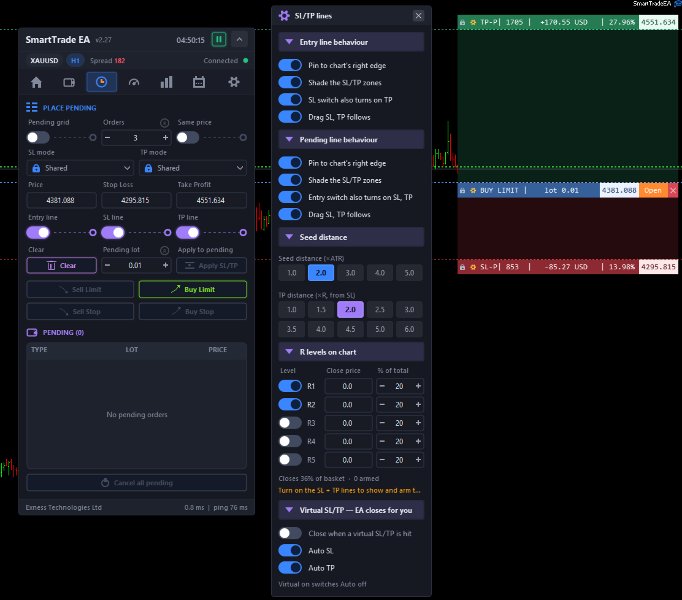
Task: Enable the R3 level toggle
Action: click(x=290, y=423)
